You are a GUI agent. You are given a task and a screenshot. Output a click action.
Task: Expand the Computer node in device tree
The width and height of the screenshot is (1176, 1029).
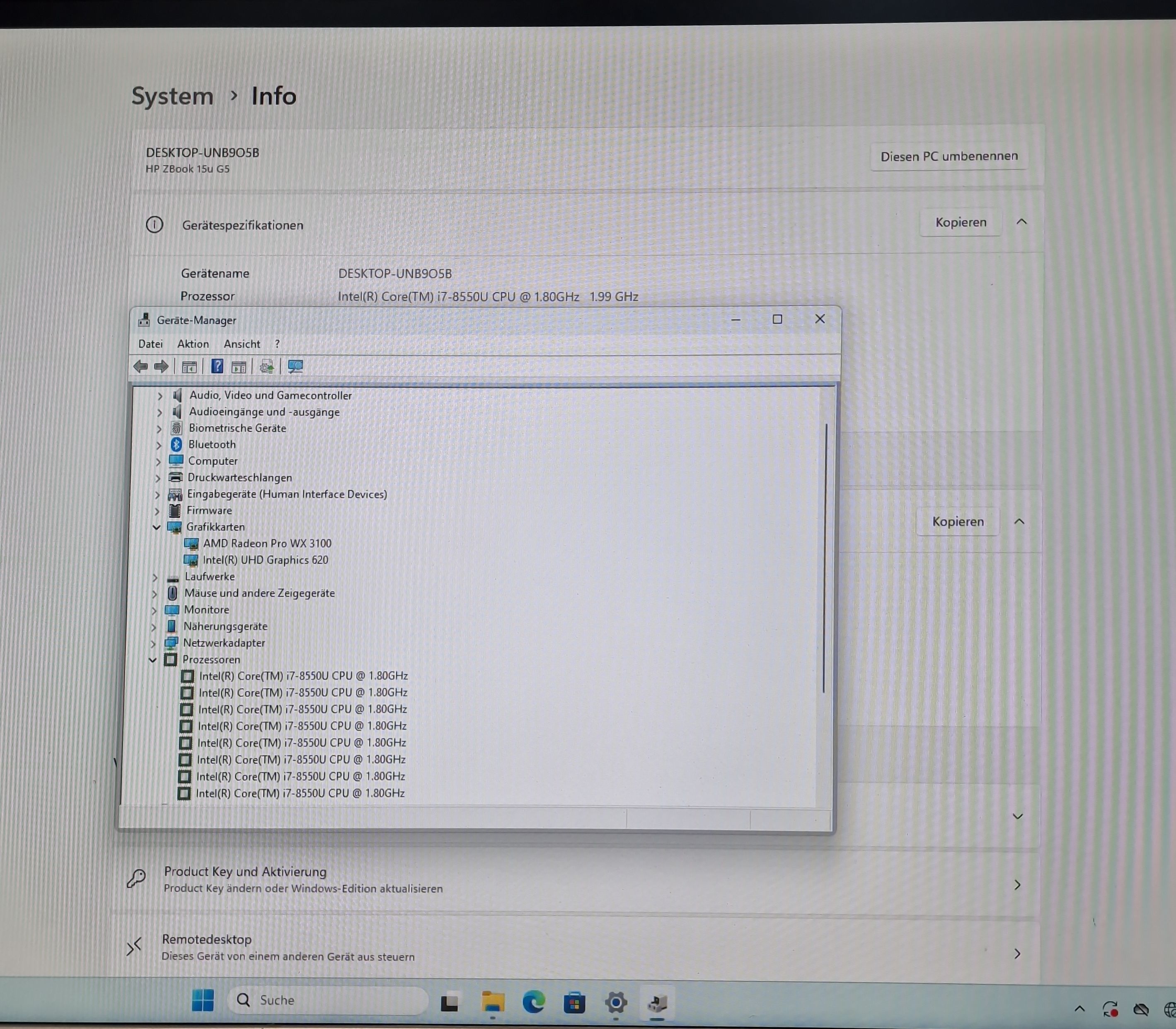pyautogui.click(x=158, y=461)
